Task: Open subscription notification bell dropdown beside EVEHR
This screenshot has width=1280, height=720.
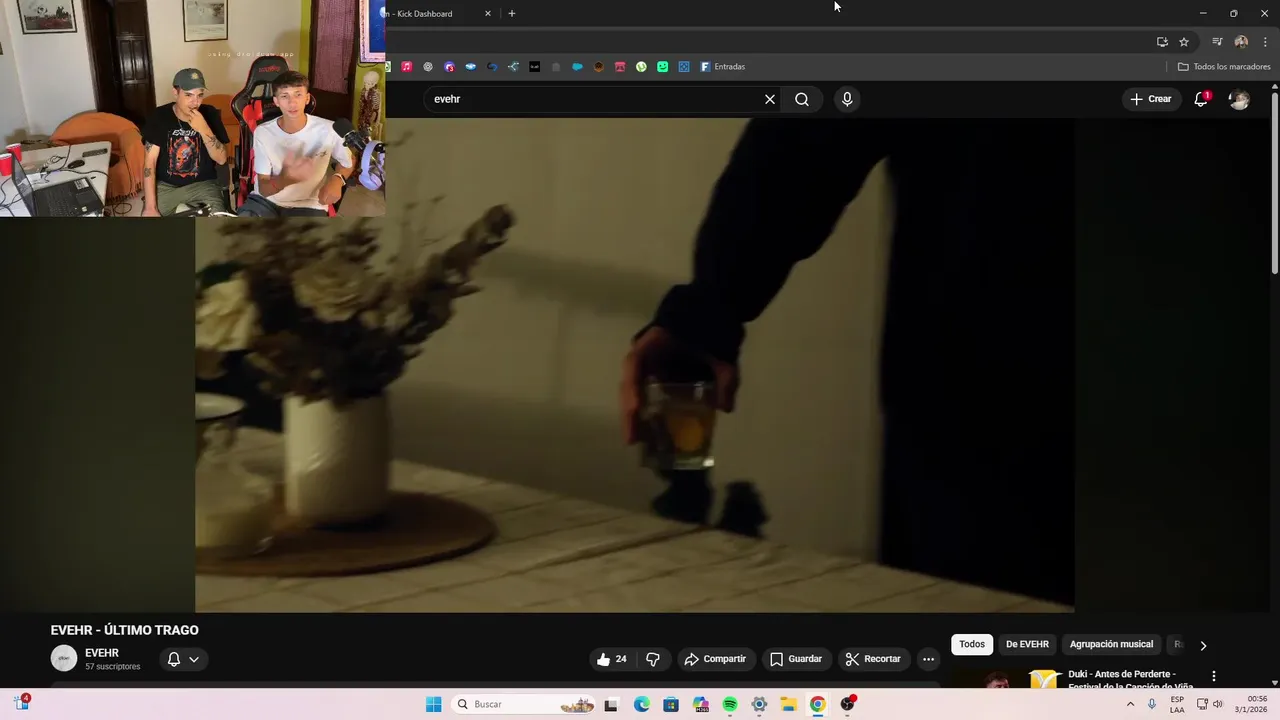Action: [183, 659]
